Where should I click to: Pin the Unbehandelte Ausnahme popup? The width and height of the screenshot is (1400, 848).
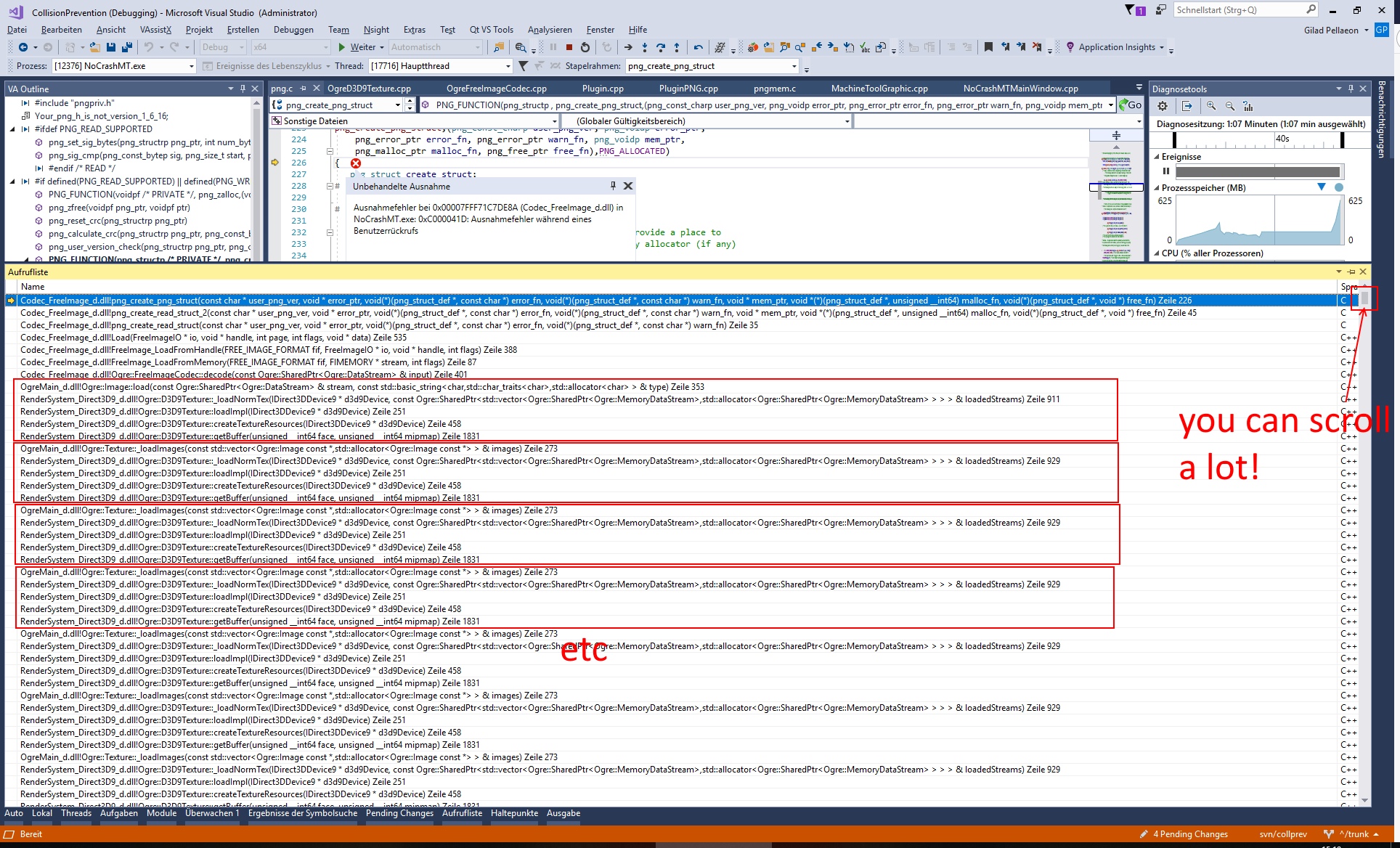[x=613, y=186]
